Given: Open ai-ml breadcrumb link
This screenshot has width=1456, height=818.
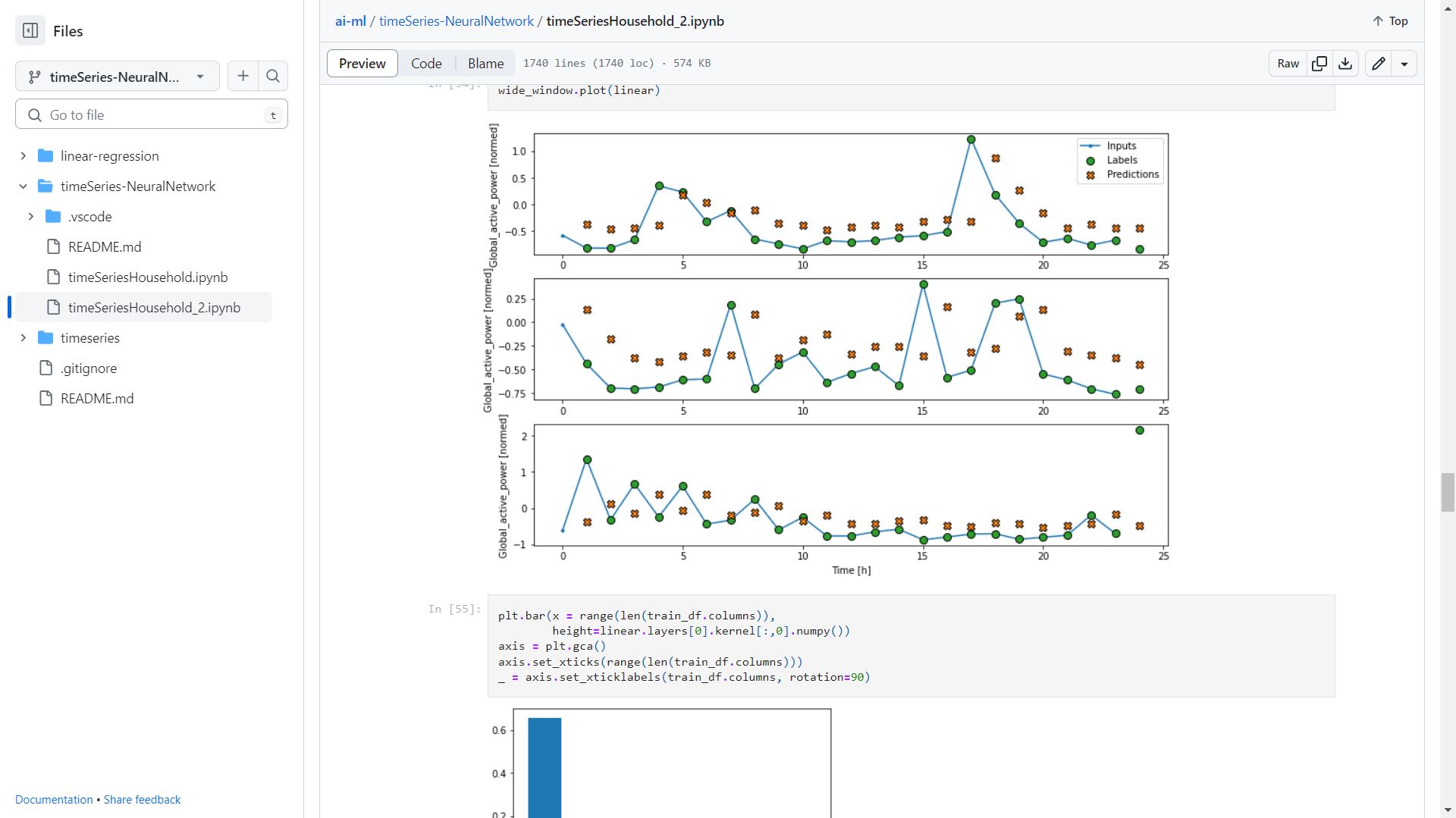Looking at the screenshot, I should [x=350, y=21].
